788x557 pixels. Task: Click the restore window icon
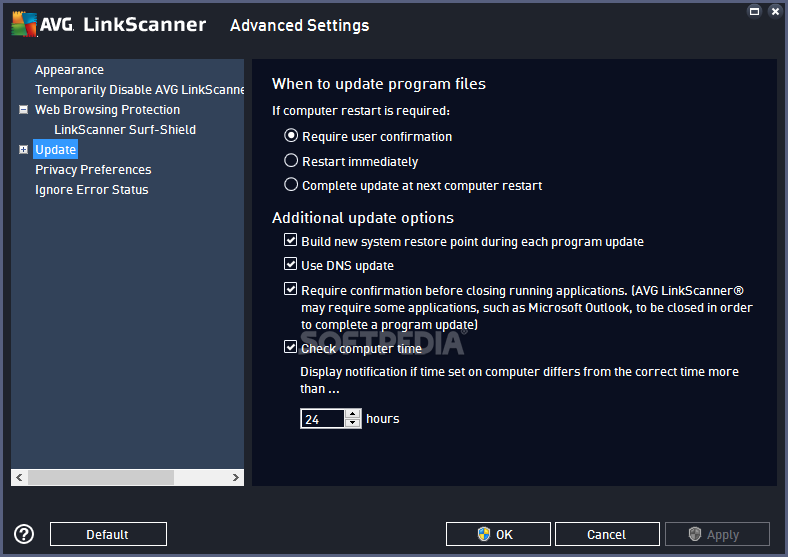754,11
